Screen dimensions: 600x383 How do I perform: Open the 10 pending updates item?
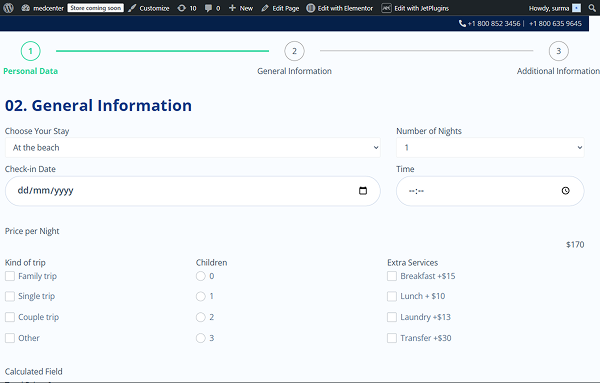(x=187, y=8)
